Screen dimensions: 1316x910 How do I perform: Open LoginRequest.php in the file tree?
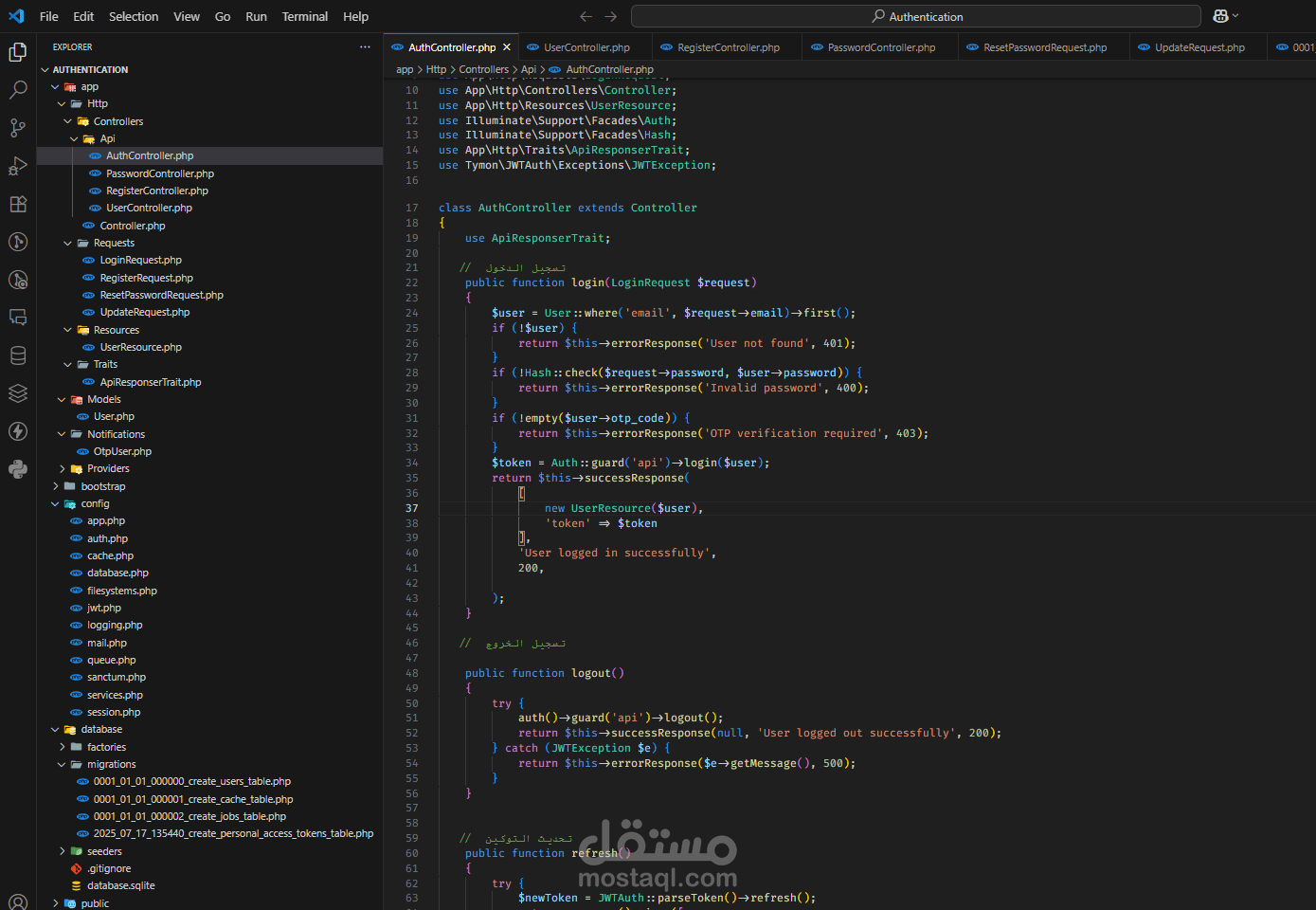[140, 260]
